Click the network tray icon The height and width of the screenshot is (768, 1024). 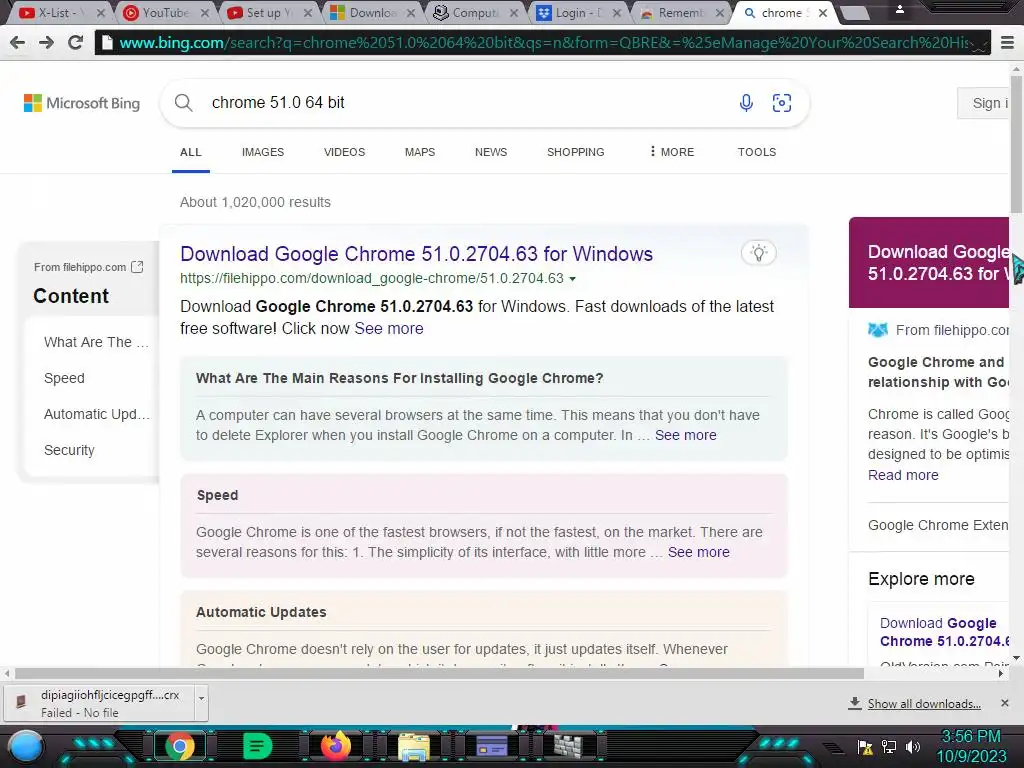(x=889, y=746)
